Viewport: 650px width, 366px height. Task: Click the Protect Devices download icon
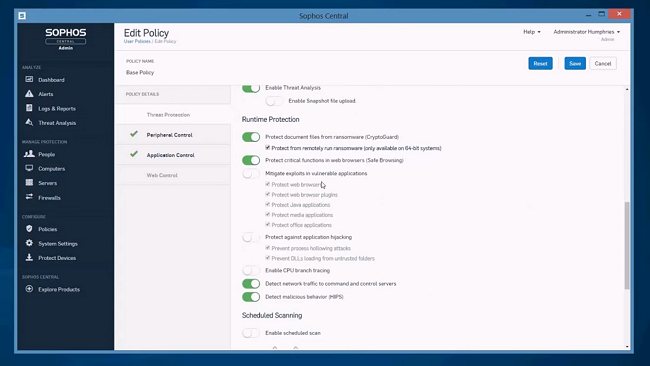click(x=29, y=257)
